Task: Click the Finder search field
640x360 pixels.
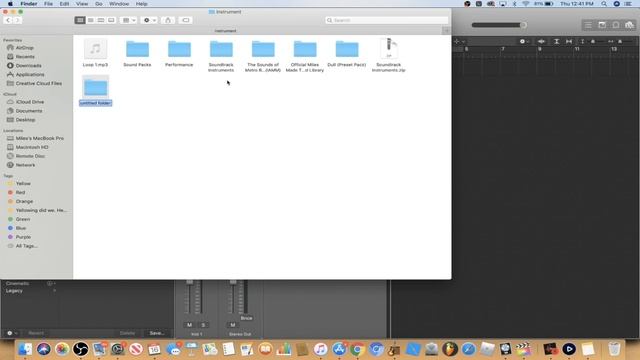Action: pos(387,20)
